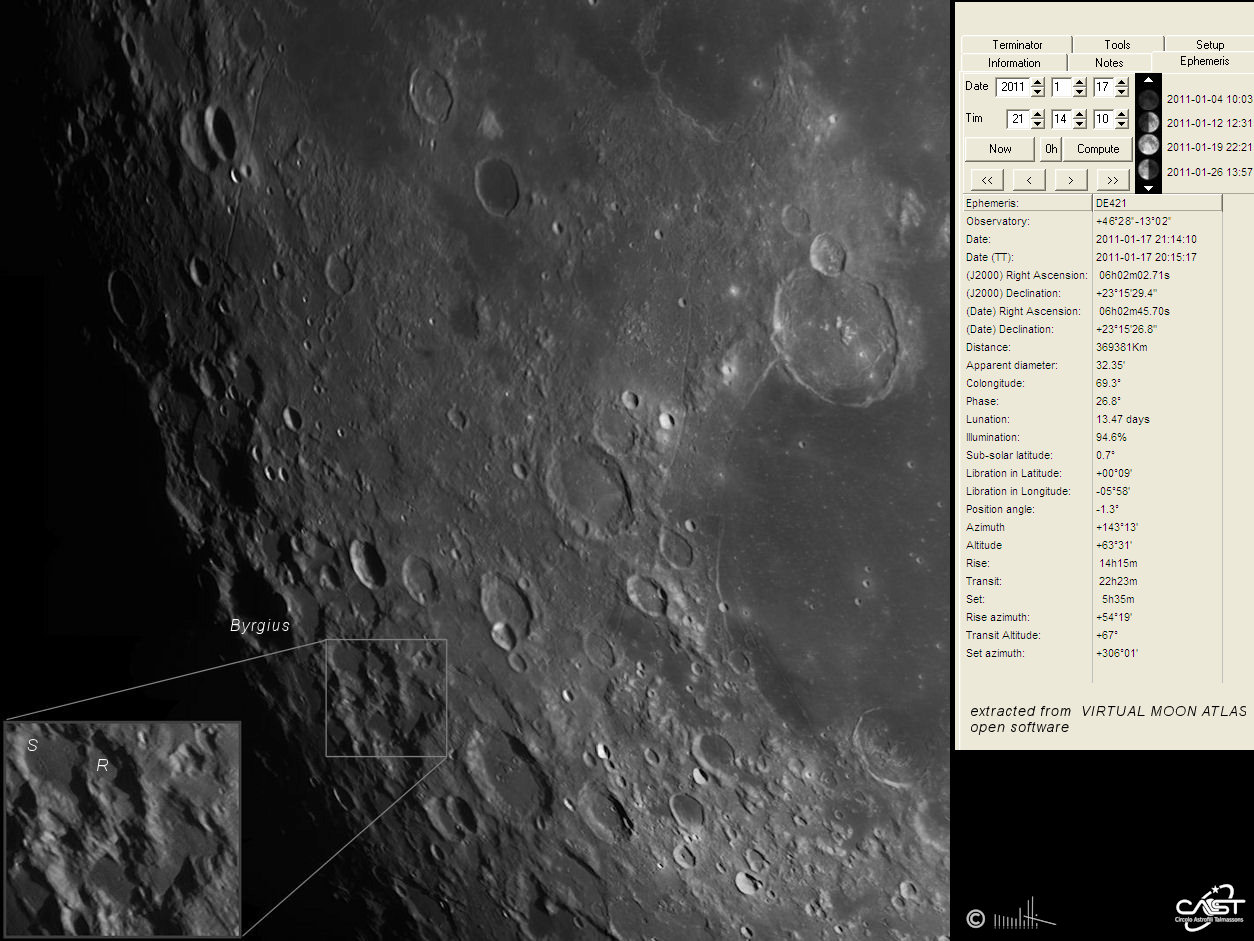This screenshot has height=941, width=1254.
Task: Decrease the month with its down arrow
Action: [x=1080, y=92]
